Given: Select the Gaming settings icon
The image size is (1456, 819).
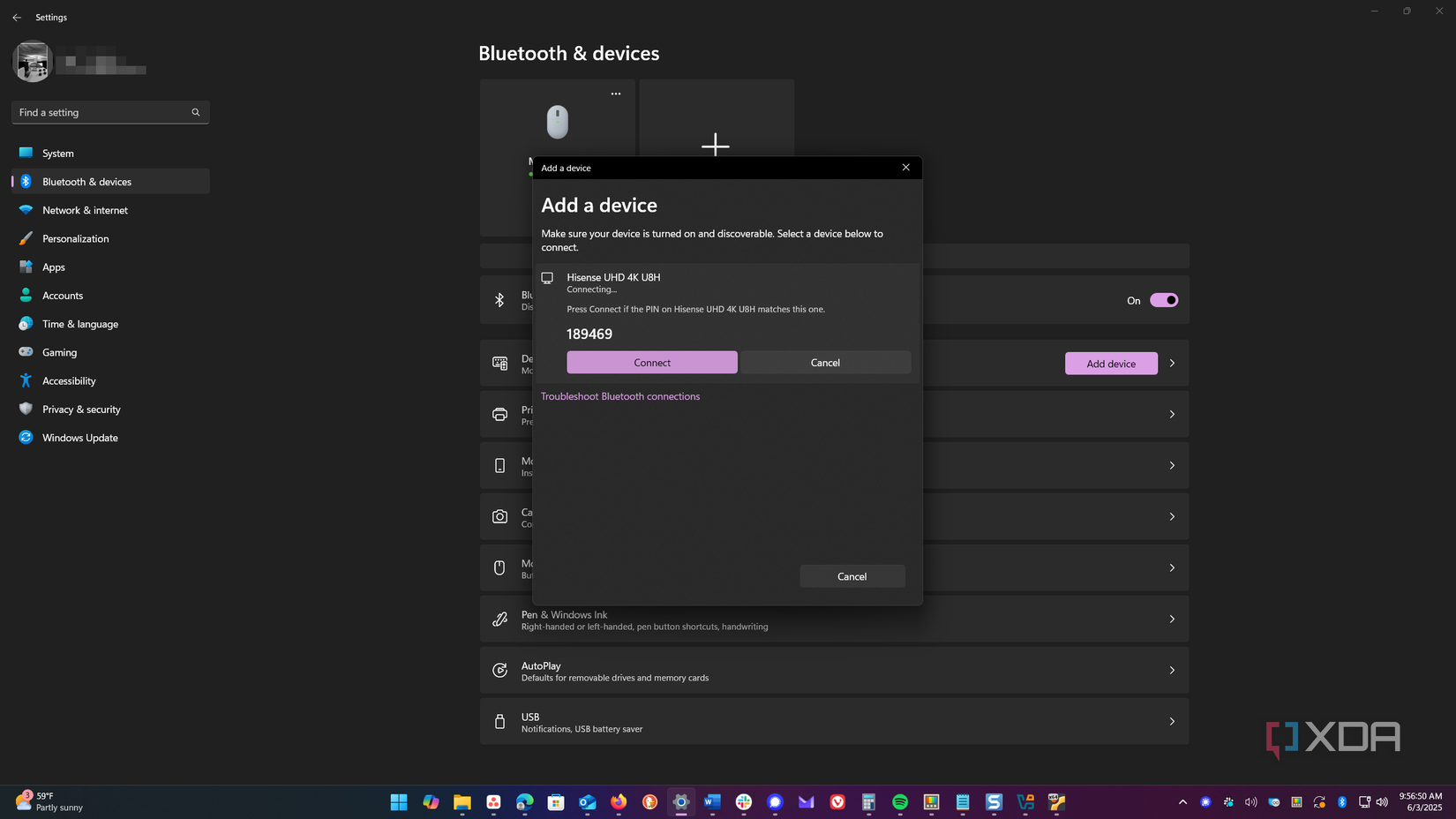Looking at the screenshot, I should pos(26,352).
